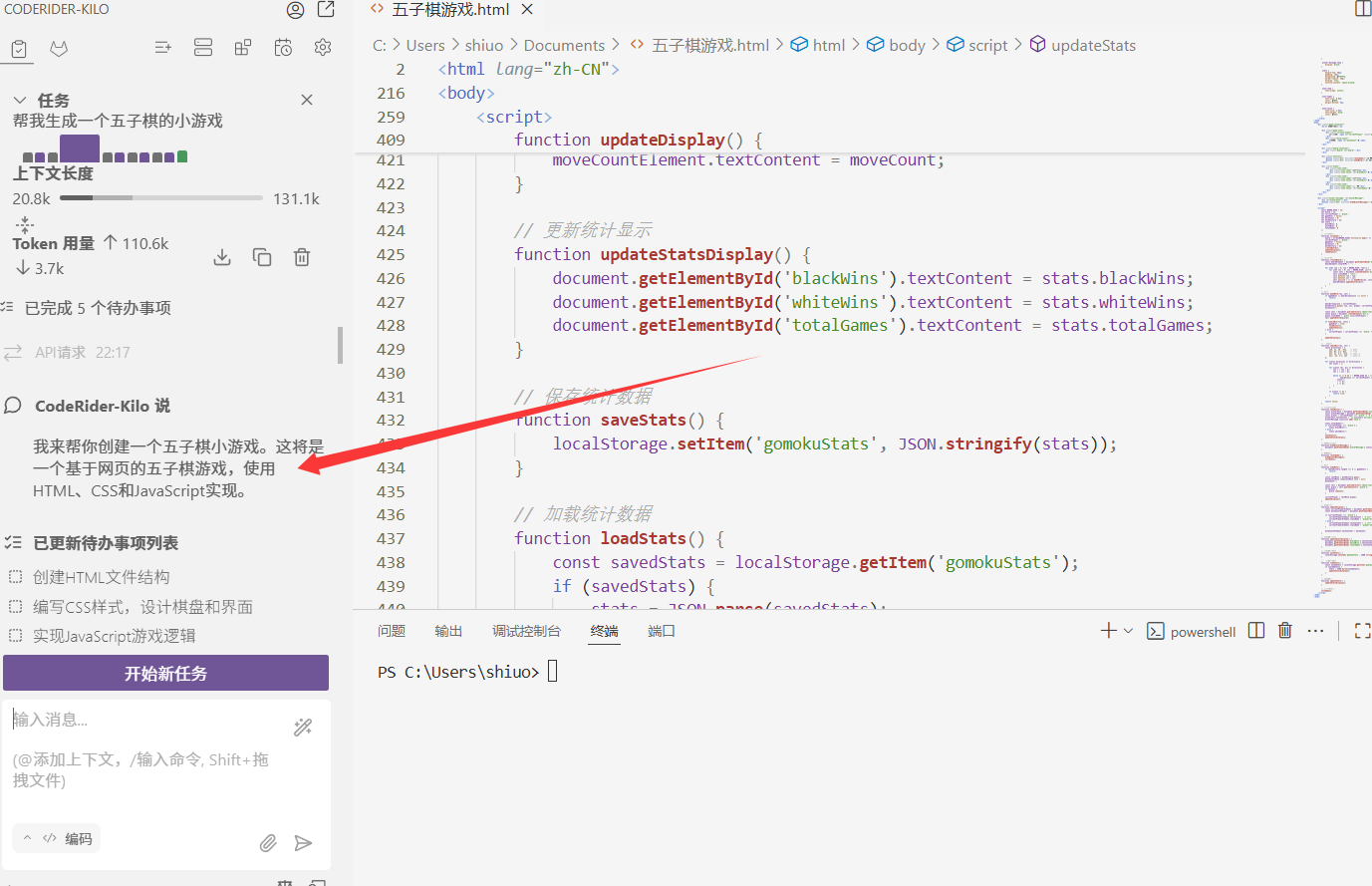Click the split editor icon
1372x886 pixels.
1363,9
